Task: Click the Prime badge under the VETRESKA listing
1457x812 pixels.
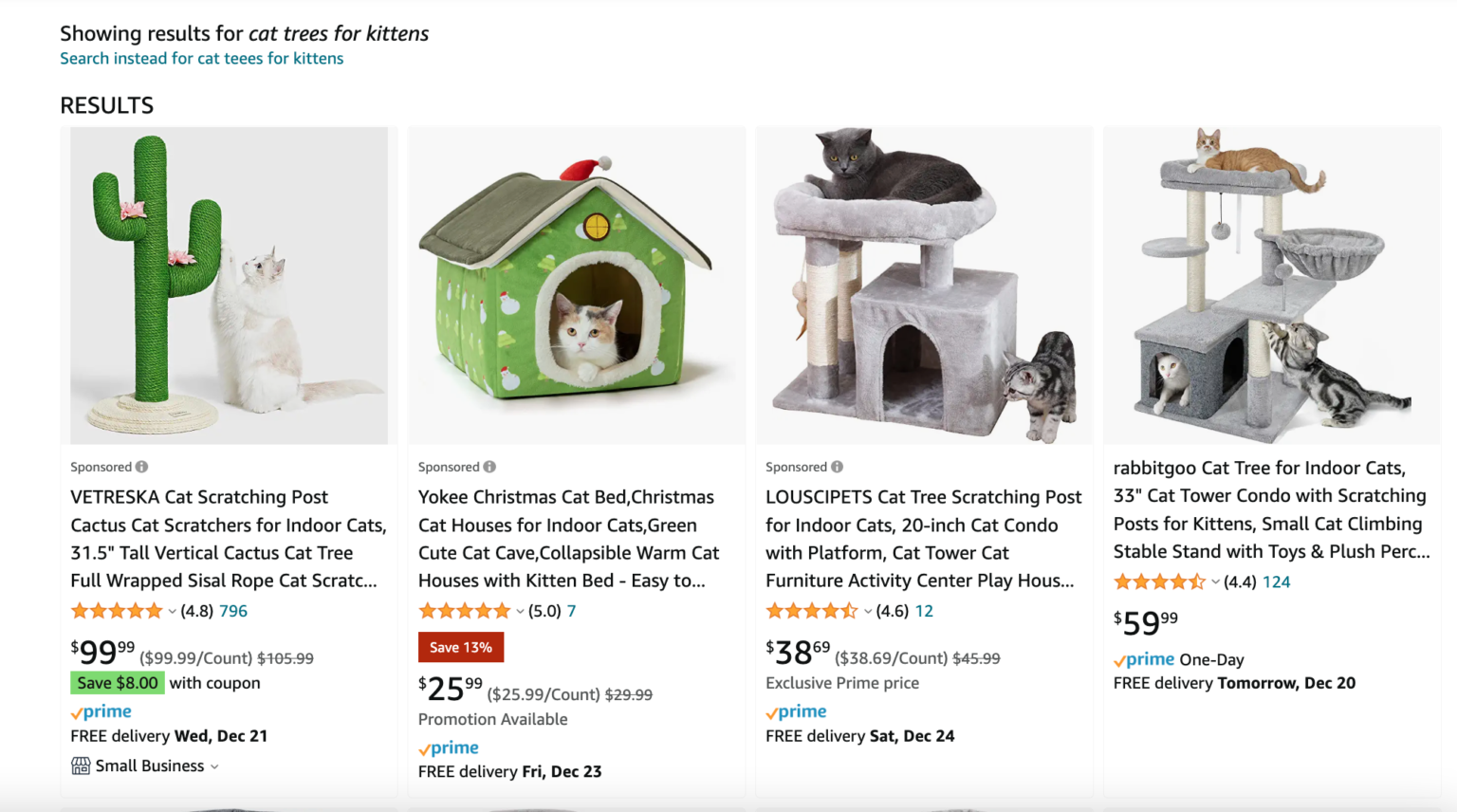Action: click(x=100, y=710)
